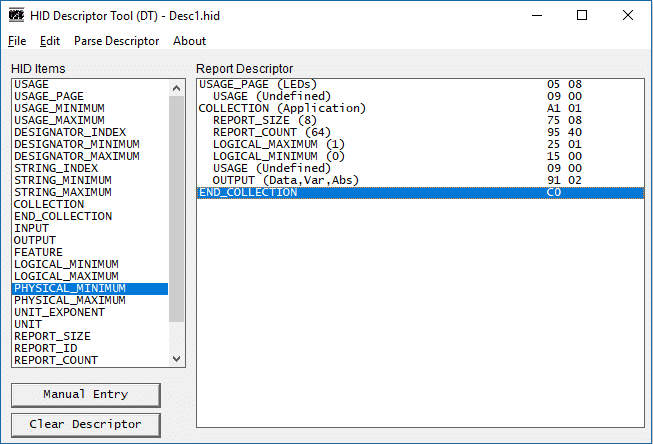Select the COLLECTION (Application) descriptor line
The height and width of the screenshot is (444, 653).
tap(420, 108)
